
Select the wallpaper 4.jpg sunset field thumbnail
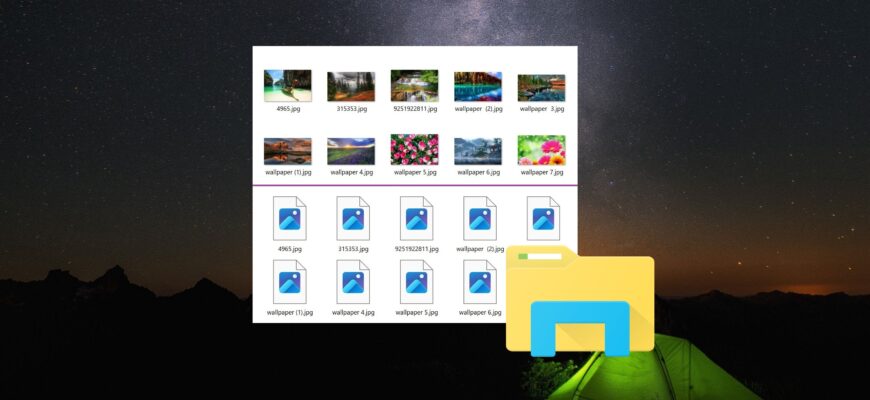pos(351,151)
